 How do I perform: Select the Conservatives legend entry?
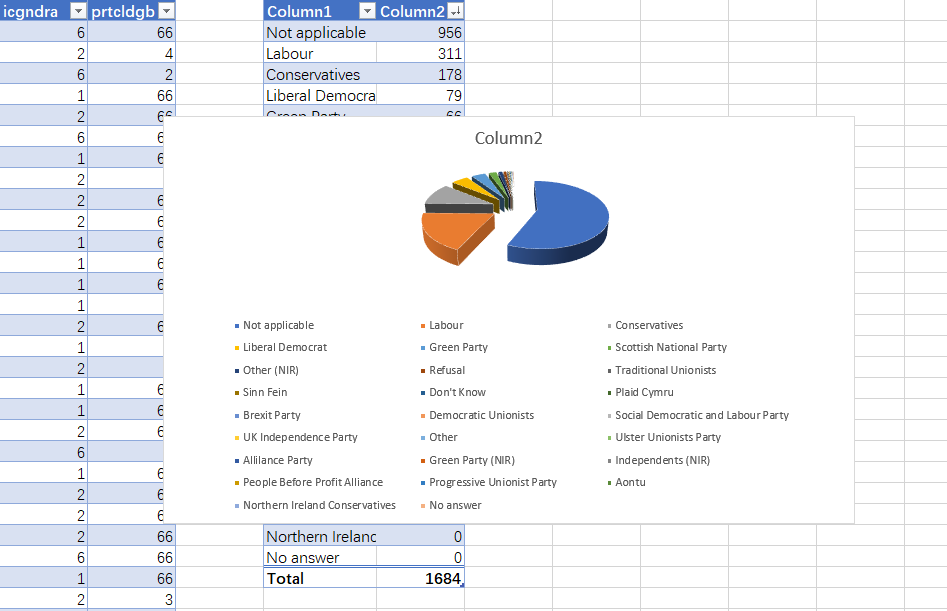click(x=649, y=325)
